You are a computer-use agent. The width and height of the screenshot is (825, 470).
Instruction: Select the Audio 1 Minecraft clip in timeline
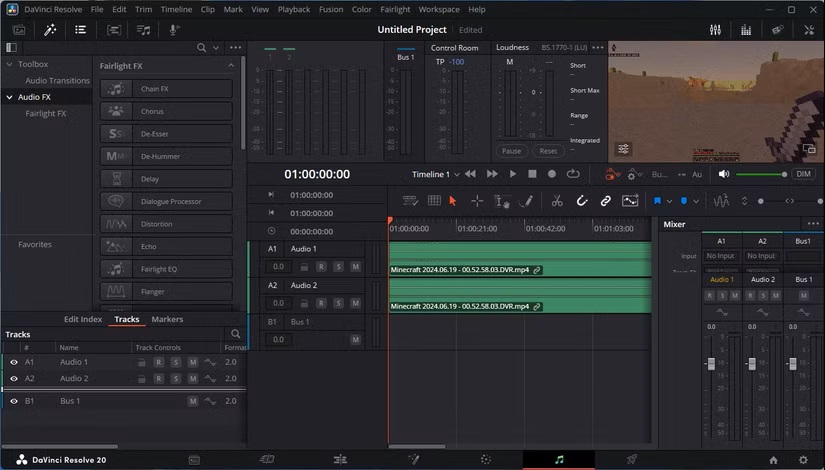[519, 257]
